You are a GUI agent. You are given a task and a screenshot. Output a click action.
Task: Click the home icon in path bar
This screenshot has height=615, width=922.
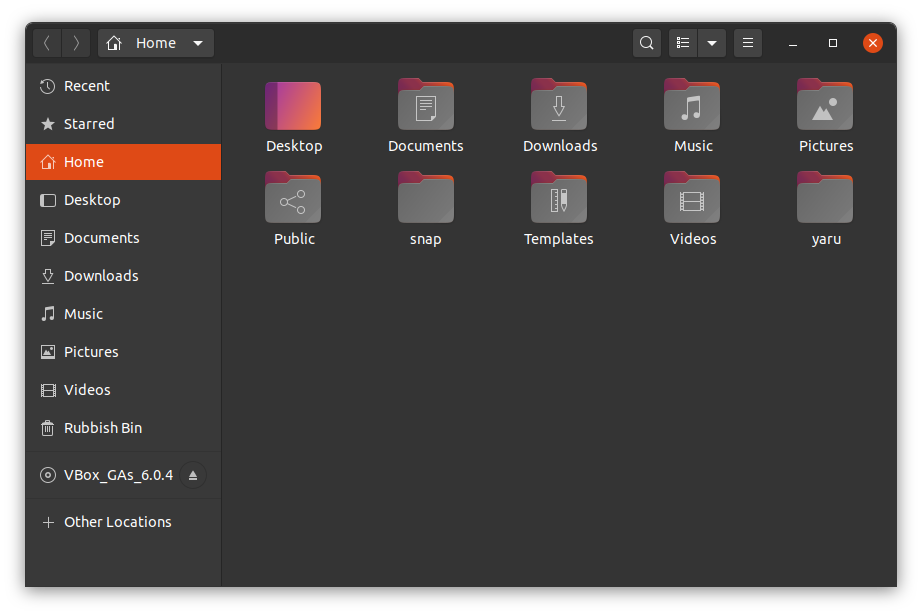pyautogui.click(x=114, y=43)
